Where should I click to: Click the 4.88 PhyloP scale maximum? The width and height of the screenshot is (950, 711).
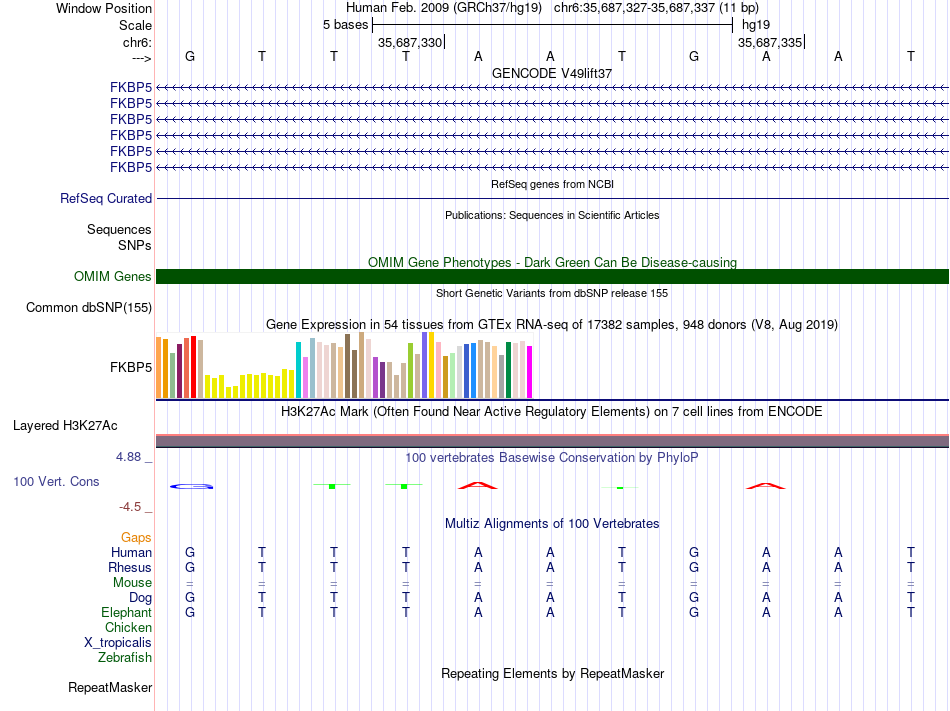128,457
